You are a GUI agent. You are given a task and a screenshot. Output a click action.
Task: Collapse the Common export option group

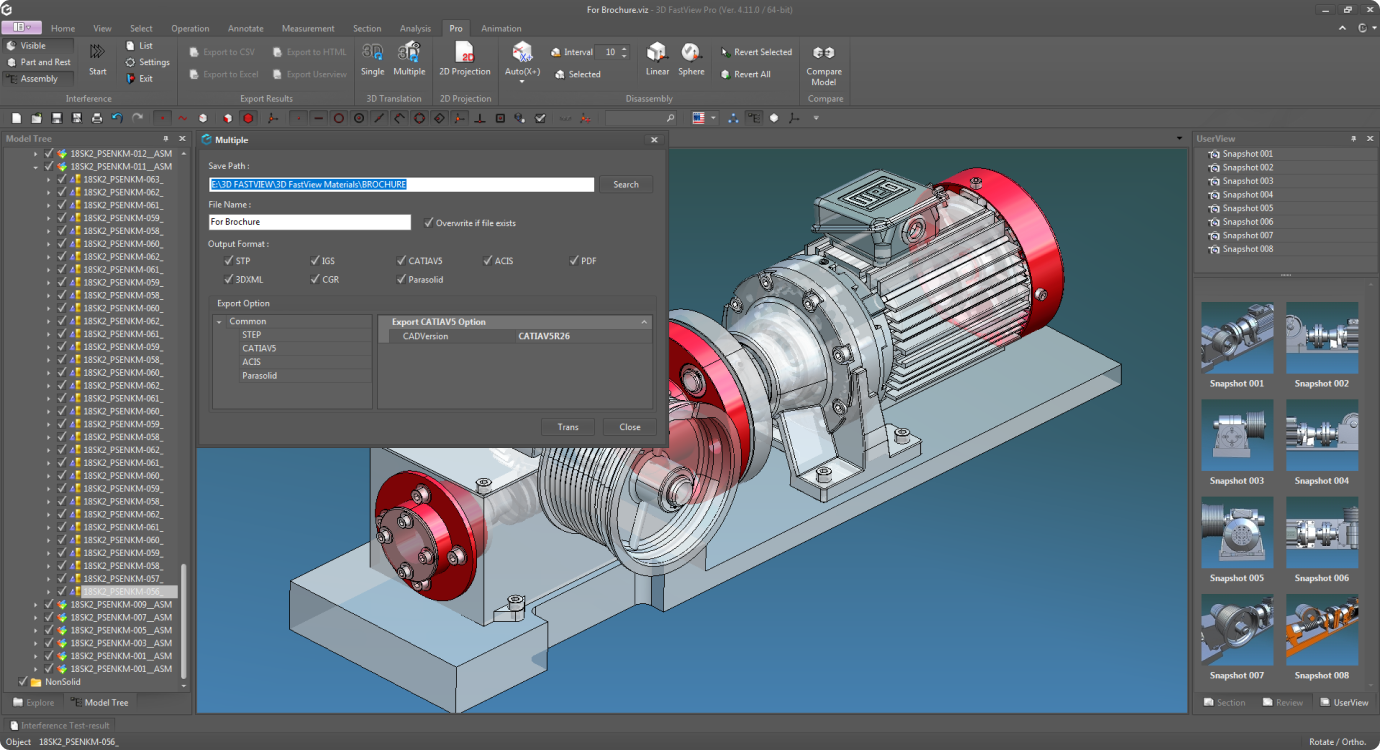219,322
